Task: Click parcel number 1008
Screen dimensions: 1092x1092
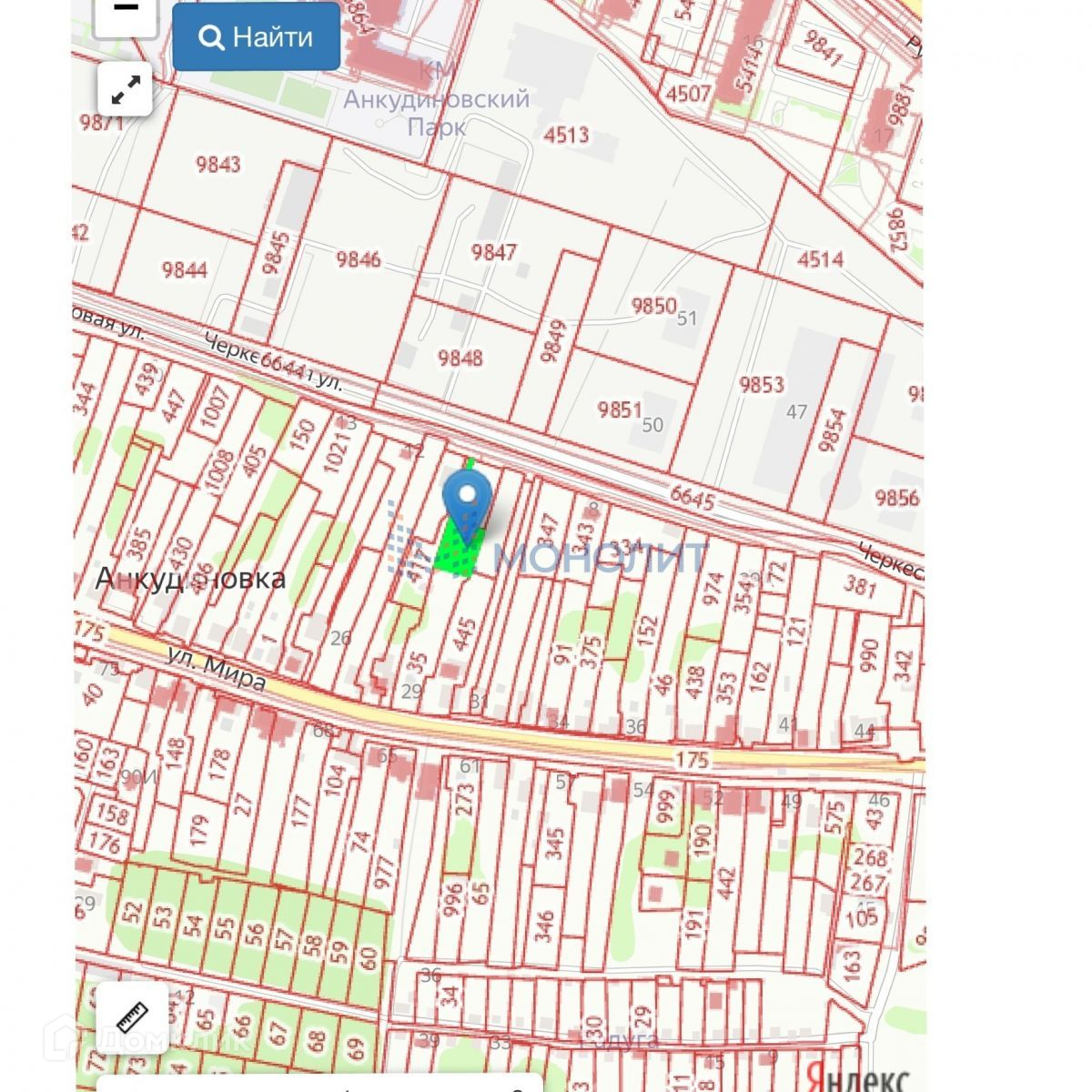Action: tap(221, 470)
